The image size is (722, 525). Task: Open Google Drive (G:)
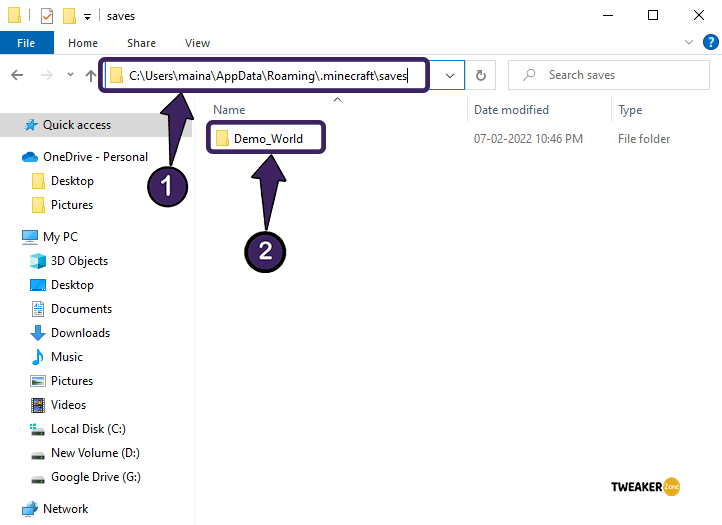[96, 477]
